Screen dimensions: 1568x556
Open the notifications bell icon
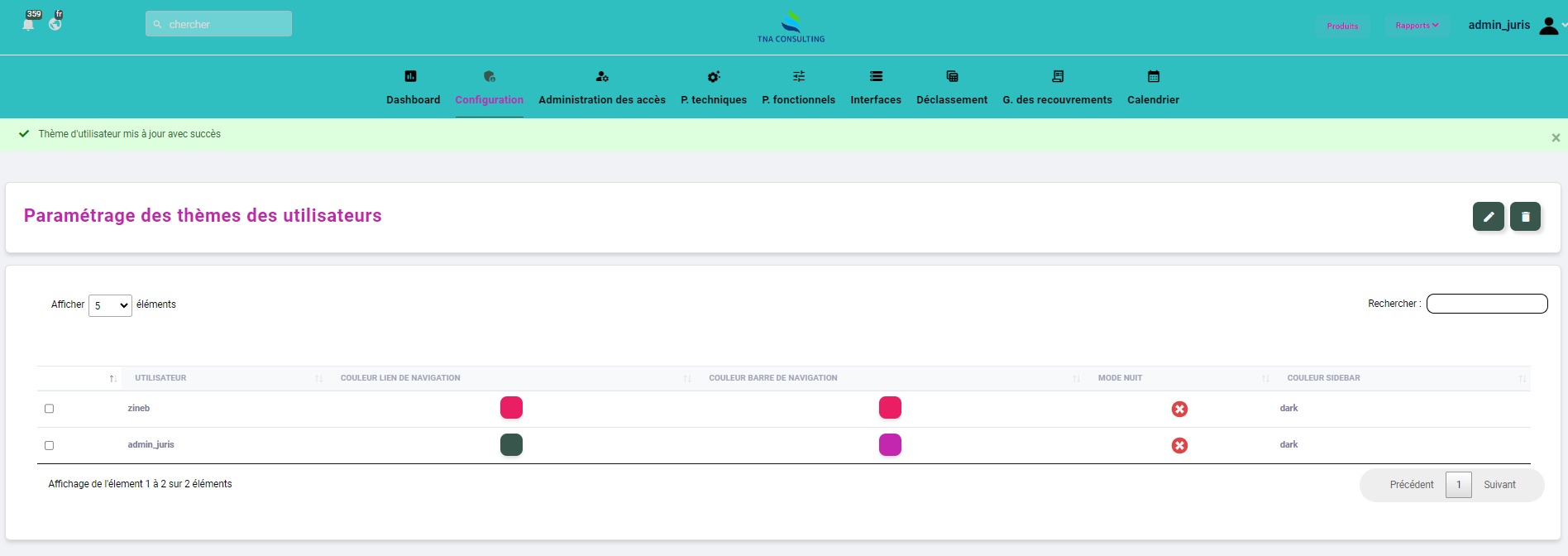(29, 24)
